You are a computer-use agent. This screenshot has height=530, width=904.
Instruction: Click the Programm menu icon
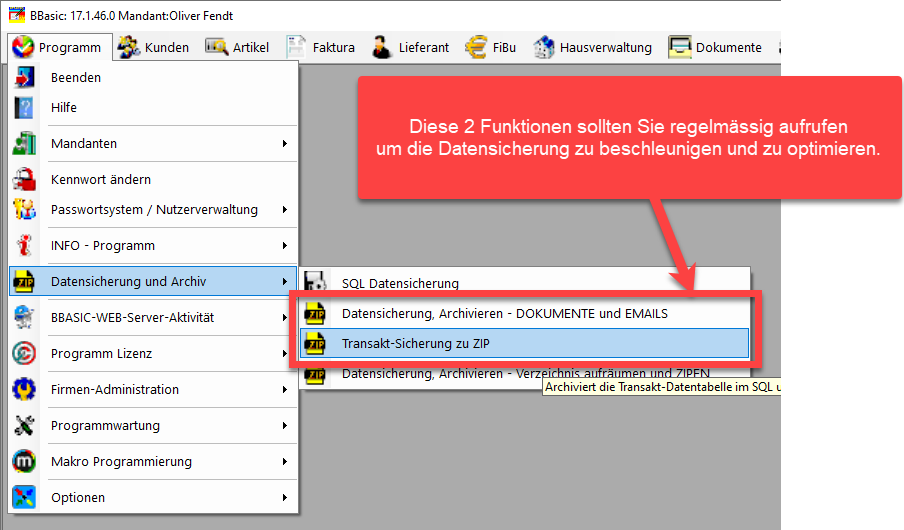pyautogui.click(x=23, y=47)
